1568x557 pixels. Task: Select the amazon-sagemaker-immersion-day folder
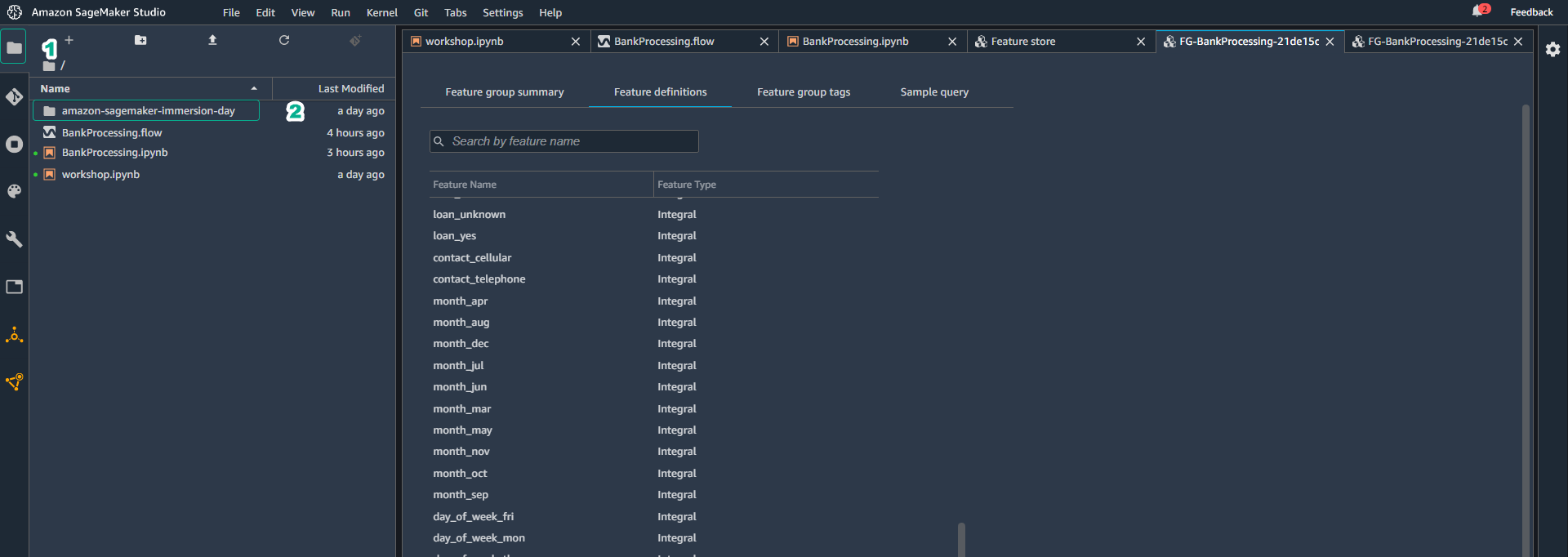(x=145, y=111)
